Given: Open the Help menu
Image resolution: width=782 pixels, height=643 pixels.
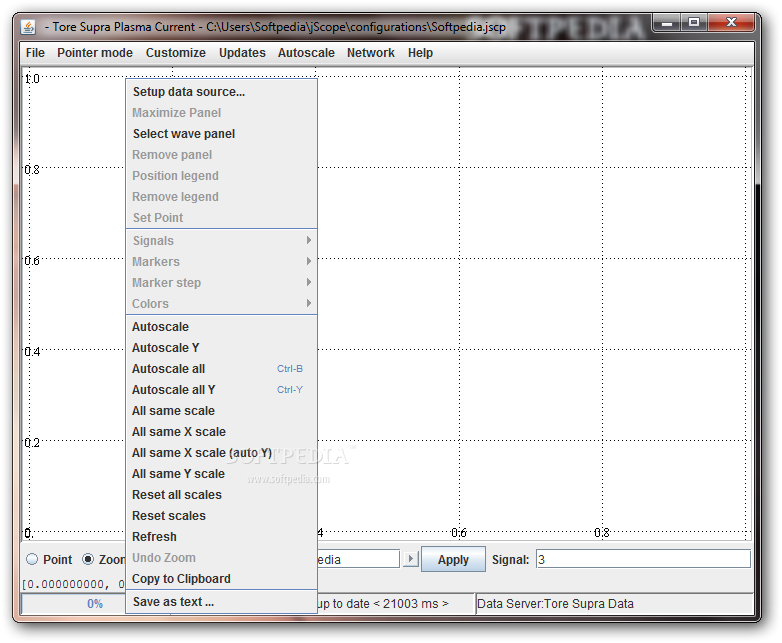Looking at the screenshot, I should point(420,53).
